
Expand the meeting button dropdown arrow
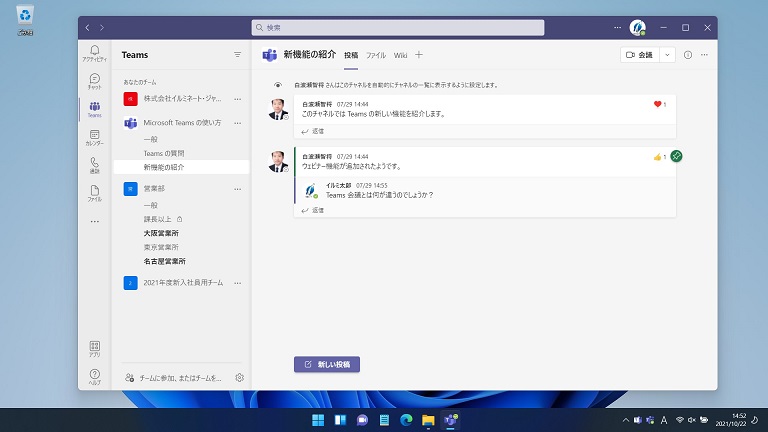[x=667, y=55]
